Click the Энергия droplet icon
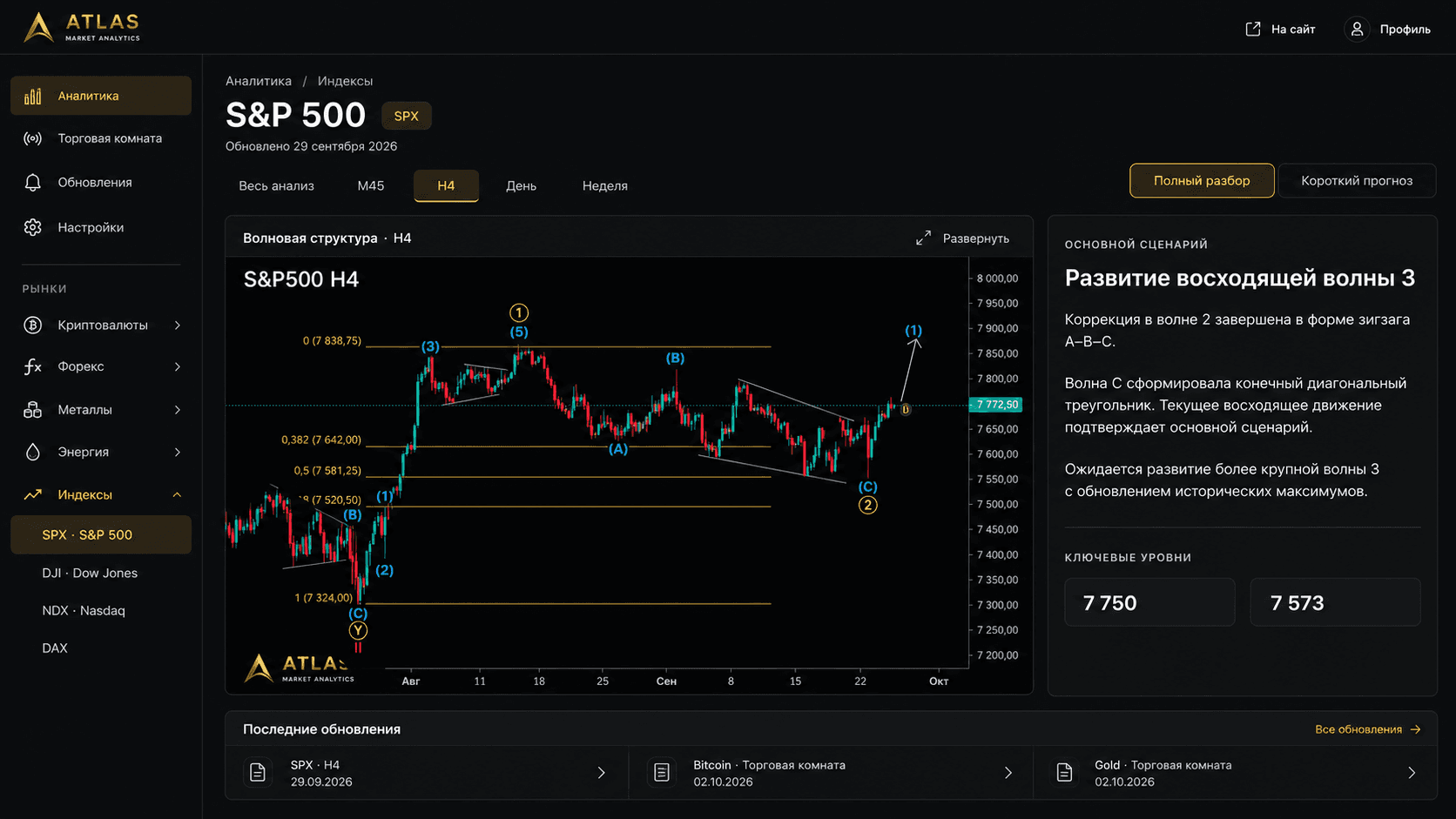The height and width of the screenshot is (819, 1456). tap(33, 452)
